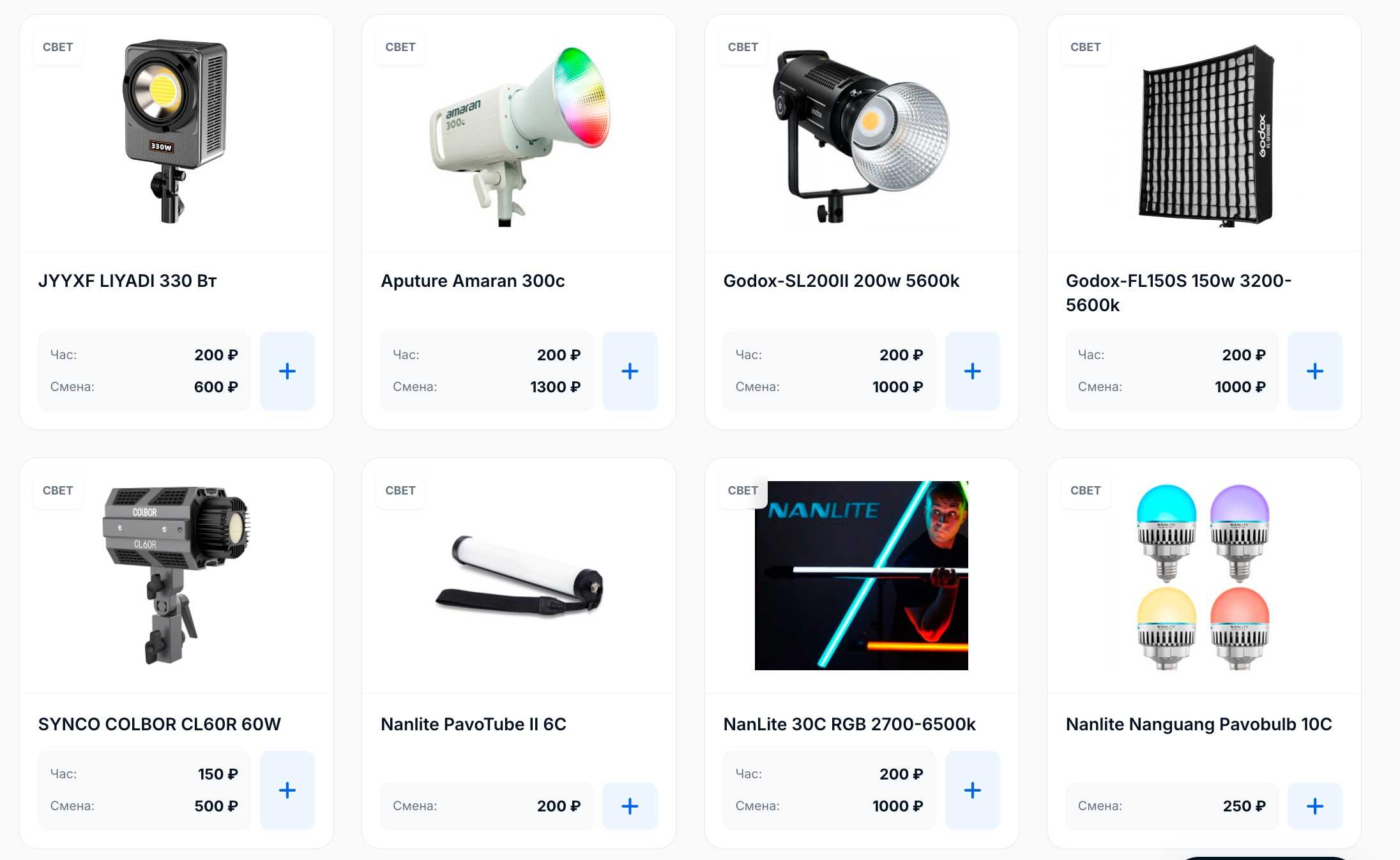
Task: Click plus icon for Godox-SL200II 200w 5600k
Action: pos(972,371)
